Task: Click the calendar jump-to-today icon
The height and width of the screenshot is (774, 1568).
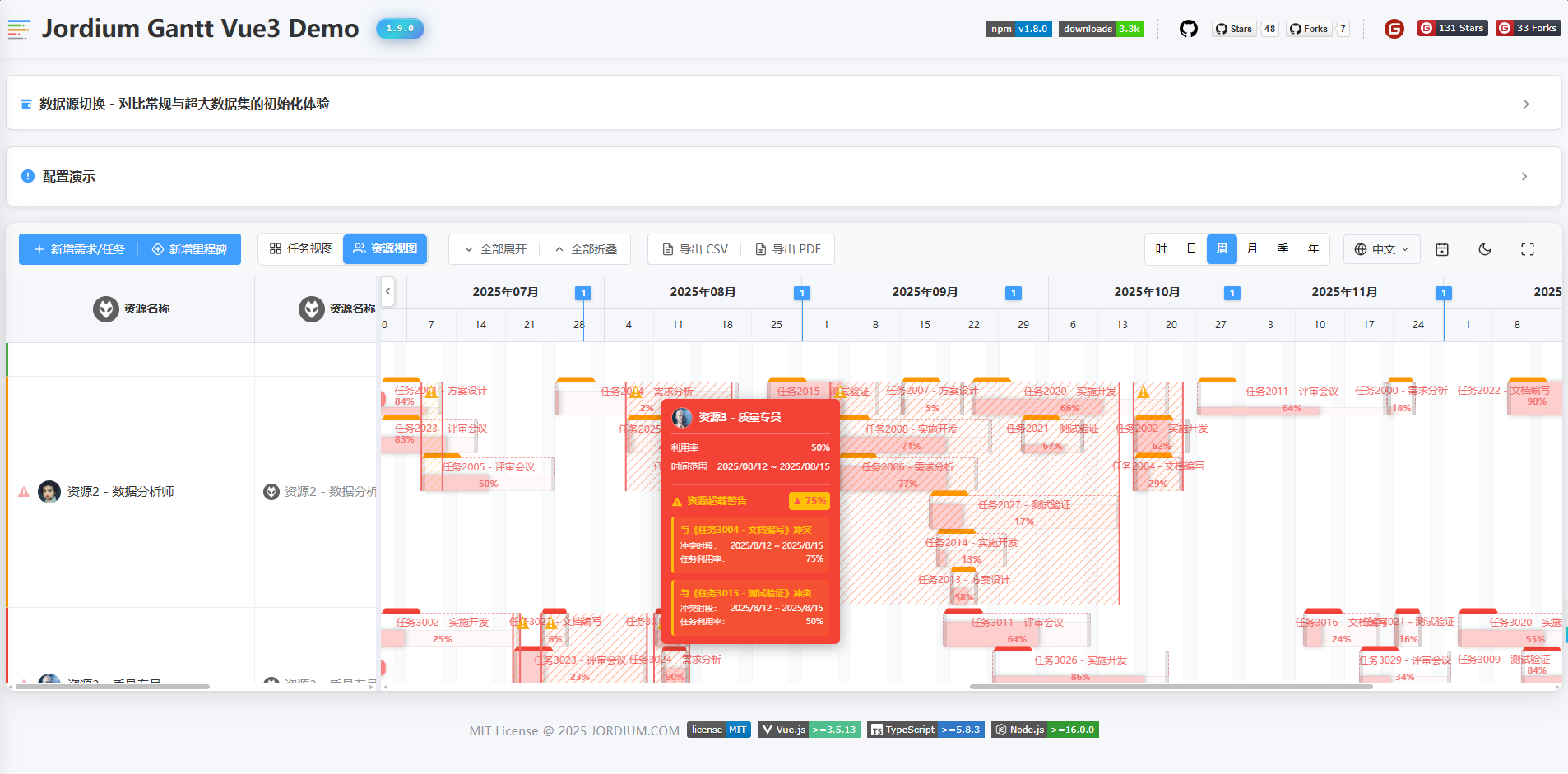Action: pyautogui.click(x=1442, y=249)
